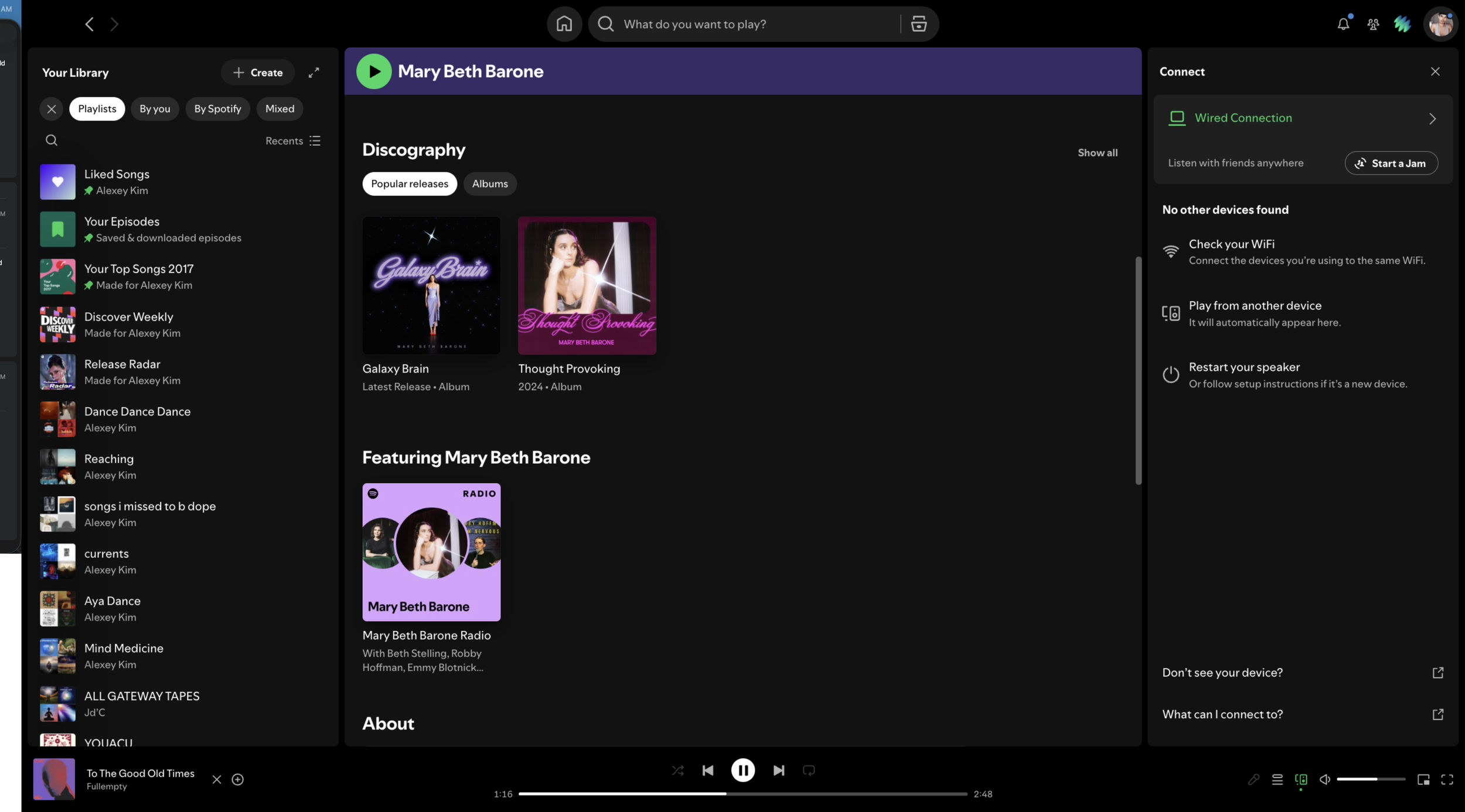
Task: Navigate back with left arrow
Action: [90, 24]
